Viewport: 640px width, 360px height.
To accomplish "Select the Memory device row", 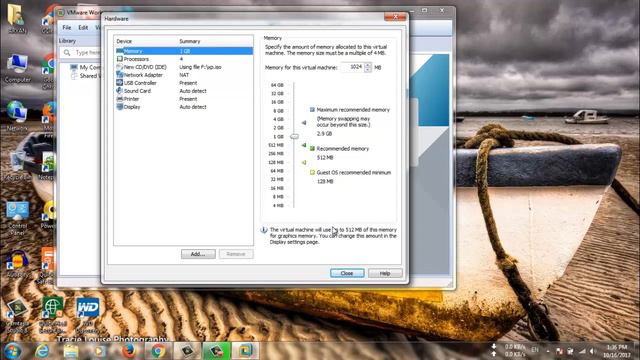I will 184,51.
